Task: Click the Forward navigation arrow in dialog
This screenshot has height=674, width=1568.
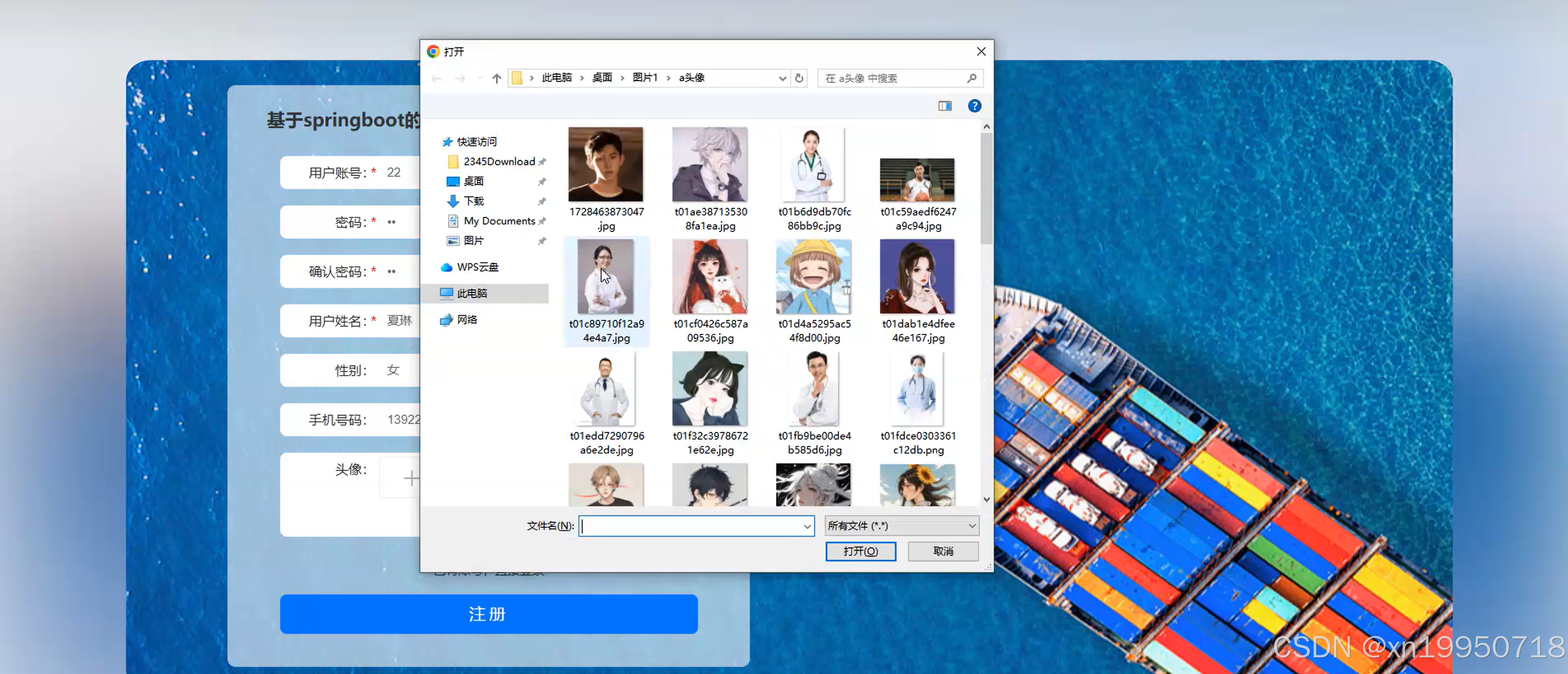Action: [x=460, y=78]
